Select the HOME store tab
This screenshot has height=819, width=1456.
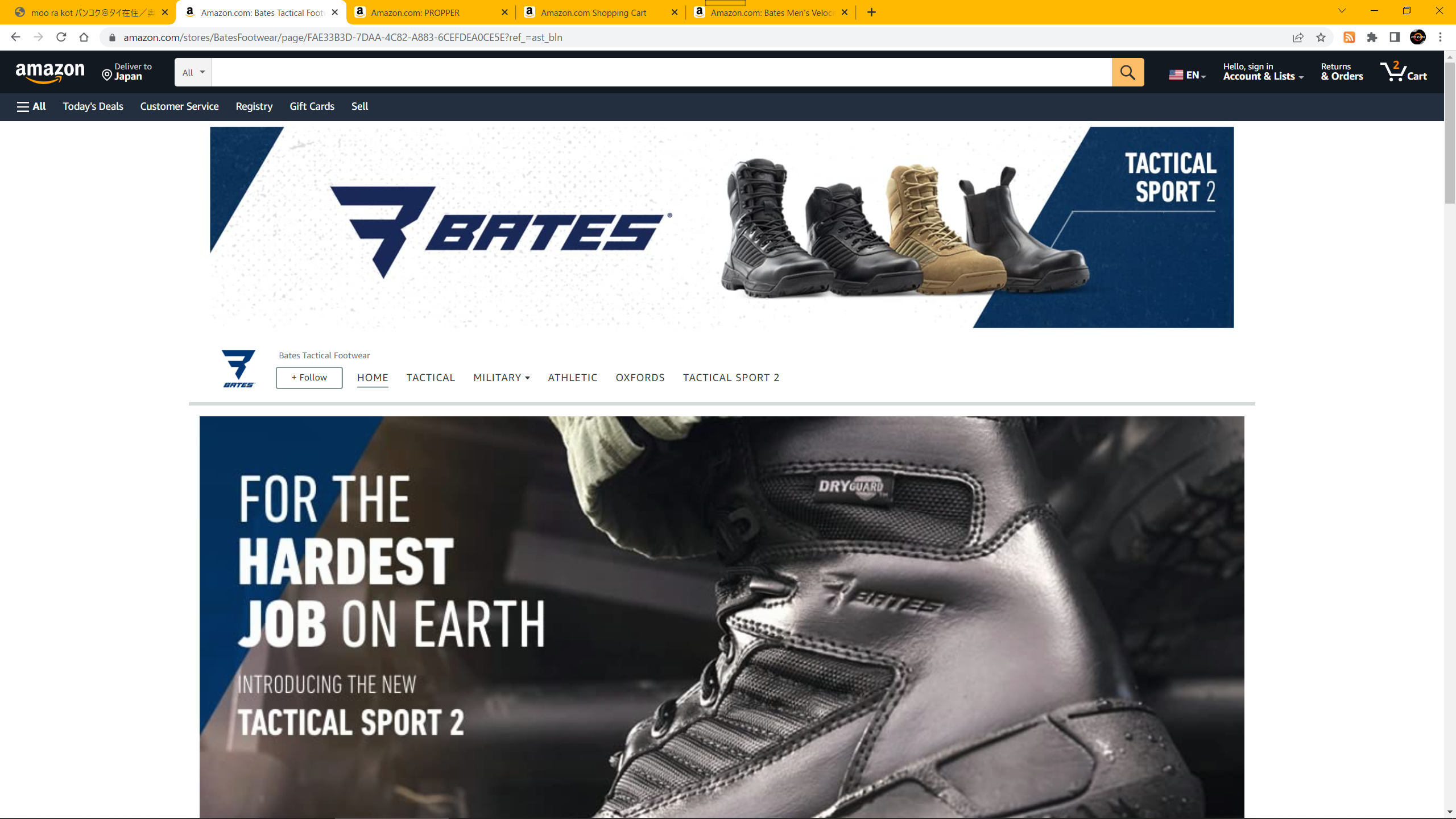pyautogui.click(x=373, y=378)
